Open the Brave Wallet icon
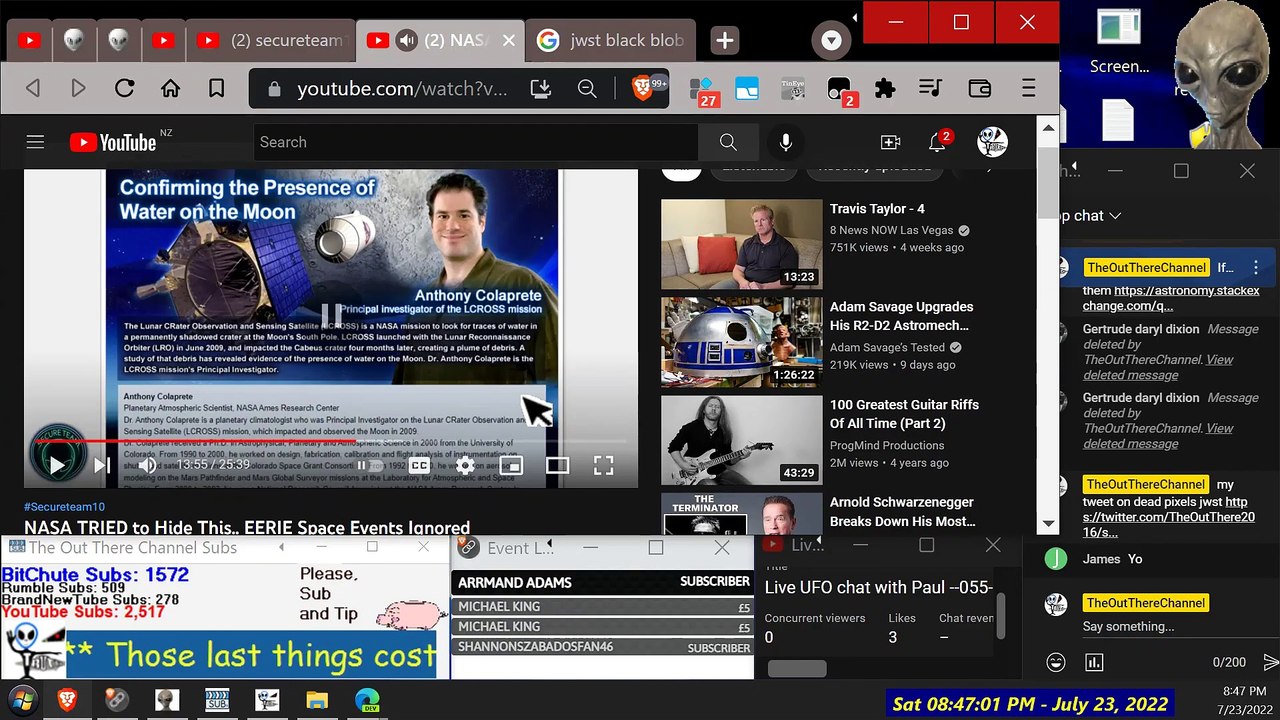Screen dimensions: 1280x720 coord(980,89)
